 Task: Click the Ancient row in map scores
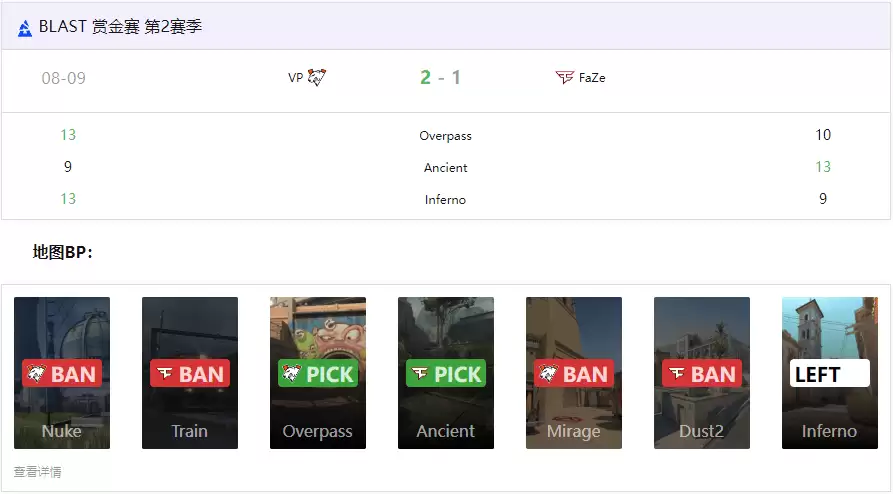pyautogui.click(x=445, y=167)
